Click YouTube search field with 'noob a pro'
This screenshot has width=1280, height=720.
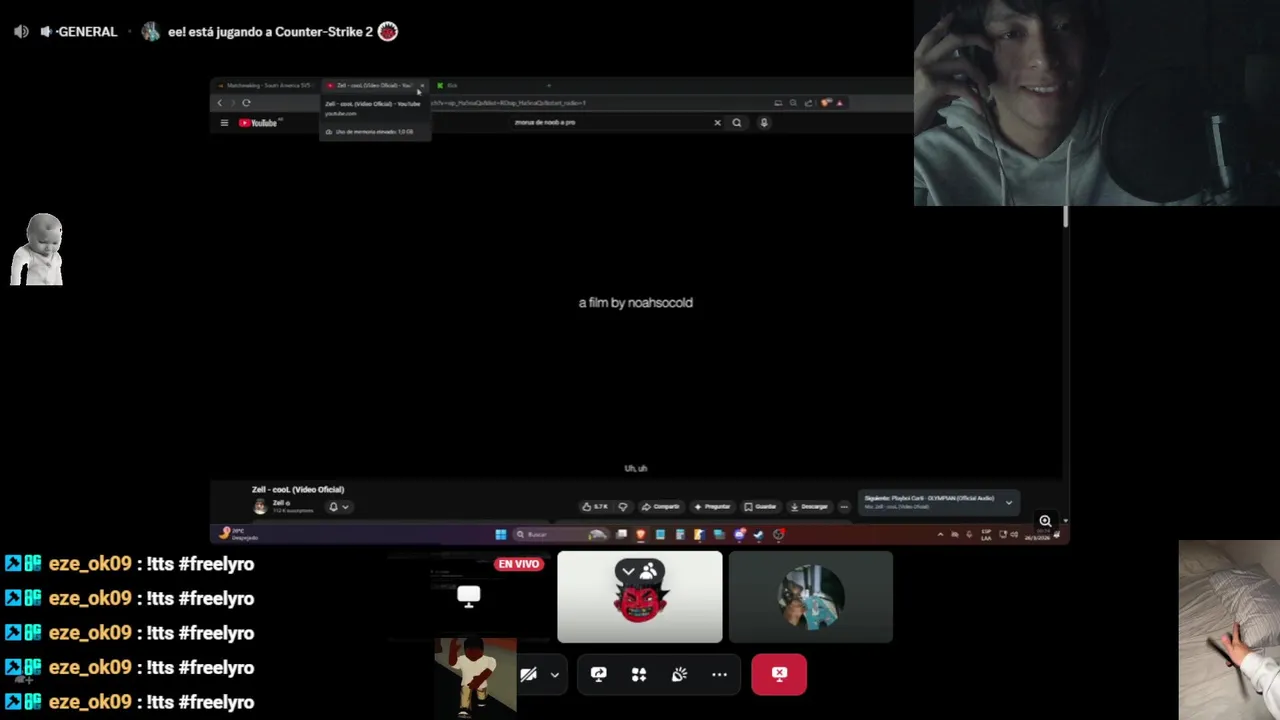[610, 122]
